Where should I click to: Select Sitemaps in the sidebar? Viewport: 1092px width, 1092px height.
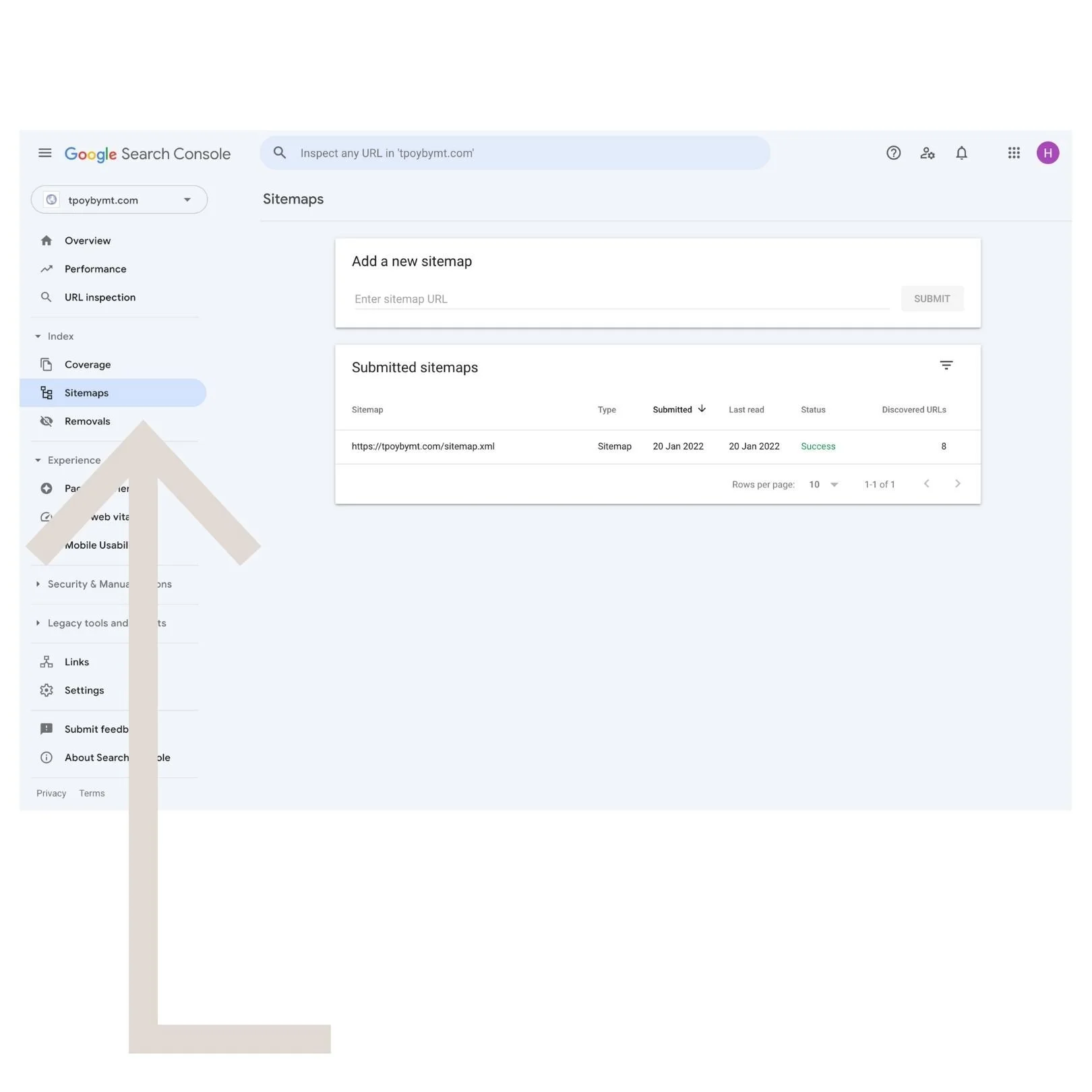113,393
